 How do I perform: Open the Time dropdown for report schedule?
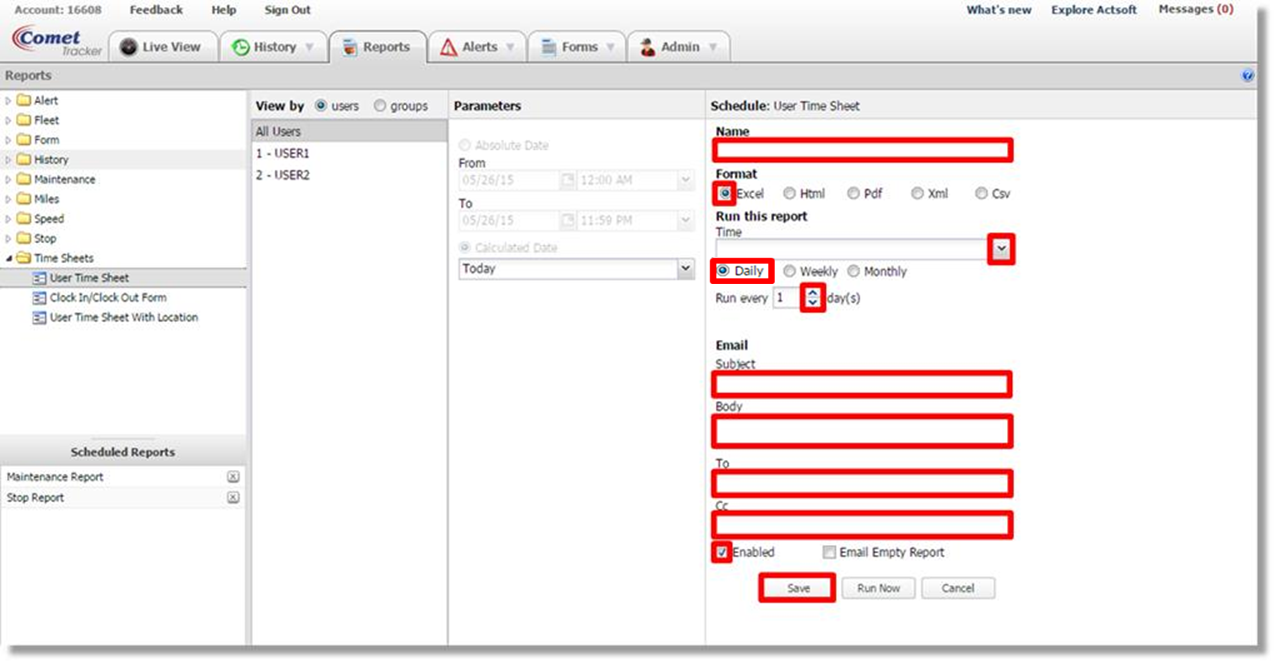(1001, 249)
